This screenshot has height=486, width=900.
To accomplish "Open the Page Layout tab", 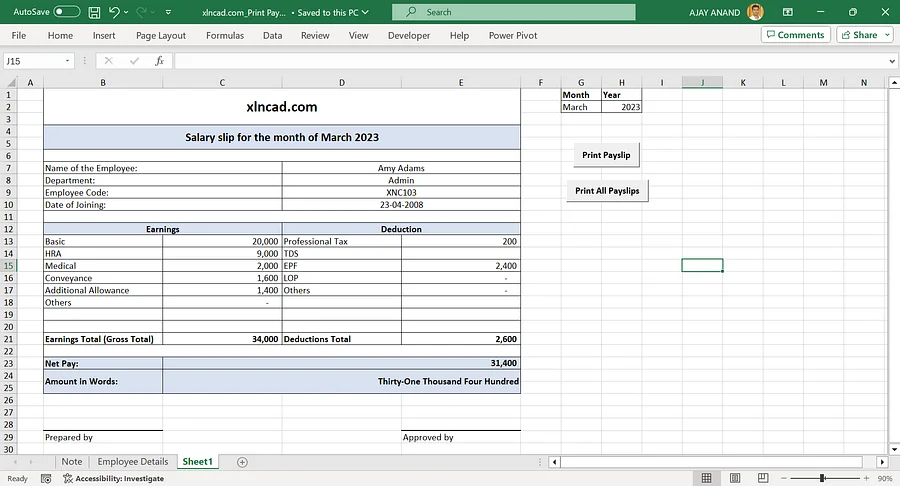I will pos(161,36).
